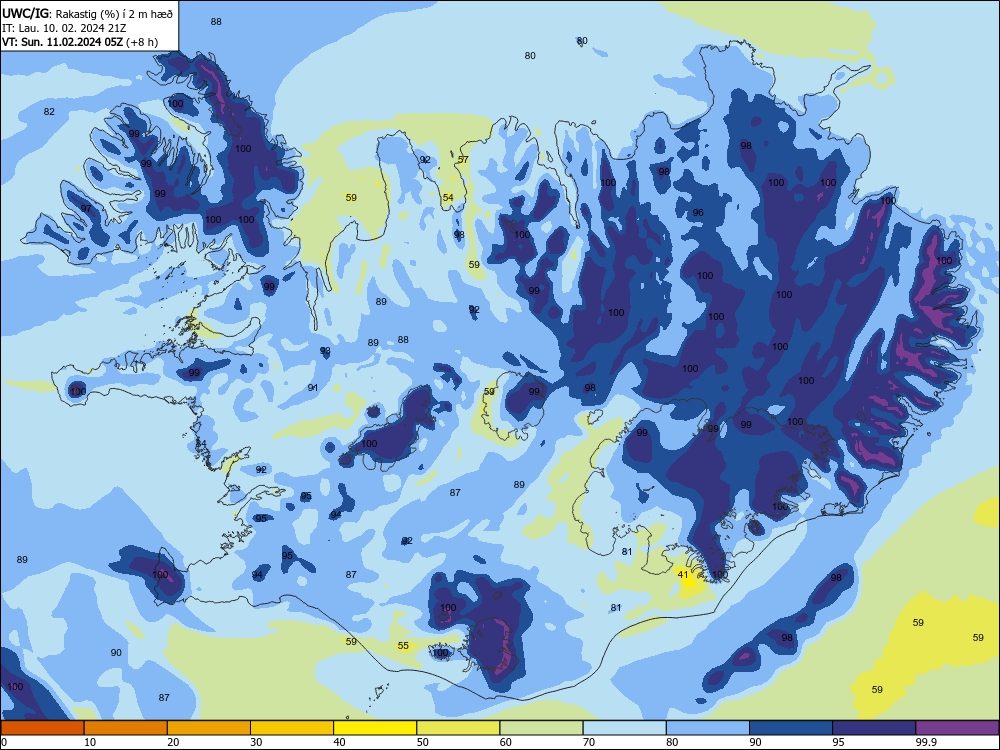Click the '55' humidity value on the map

click(403, 645)
